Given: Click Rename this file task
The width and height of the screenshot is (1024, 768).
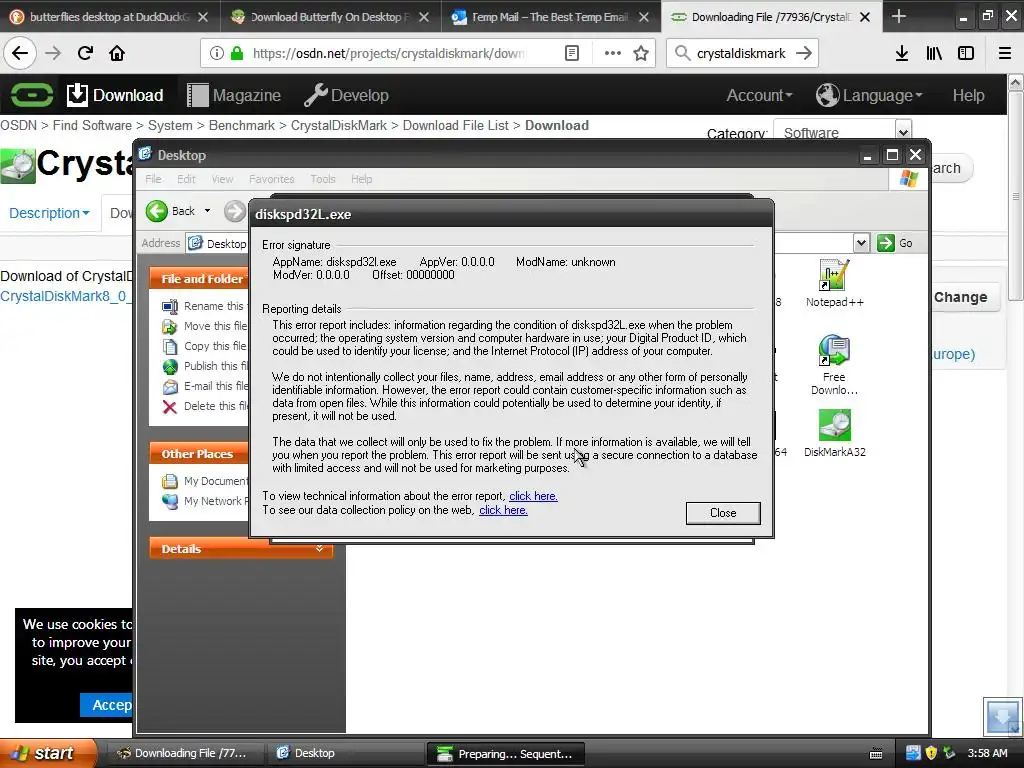Looking at the screenshot, I should 205,306.
